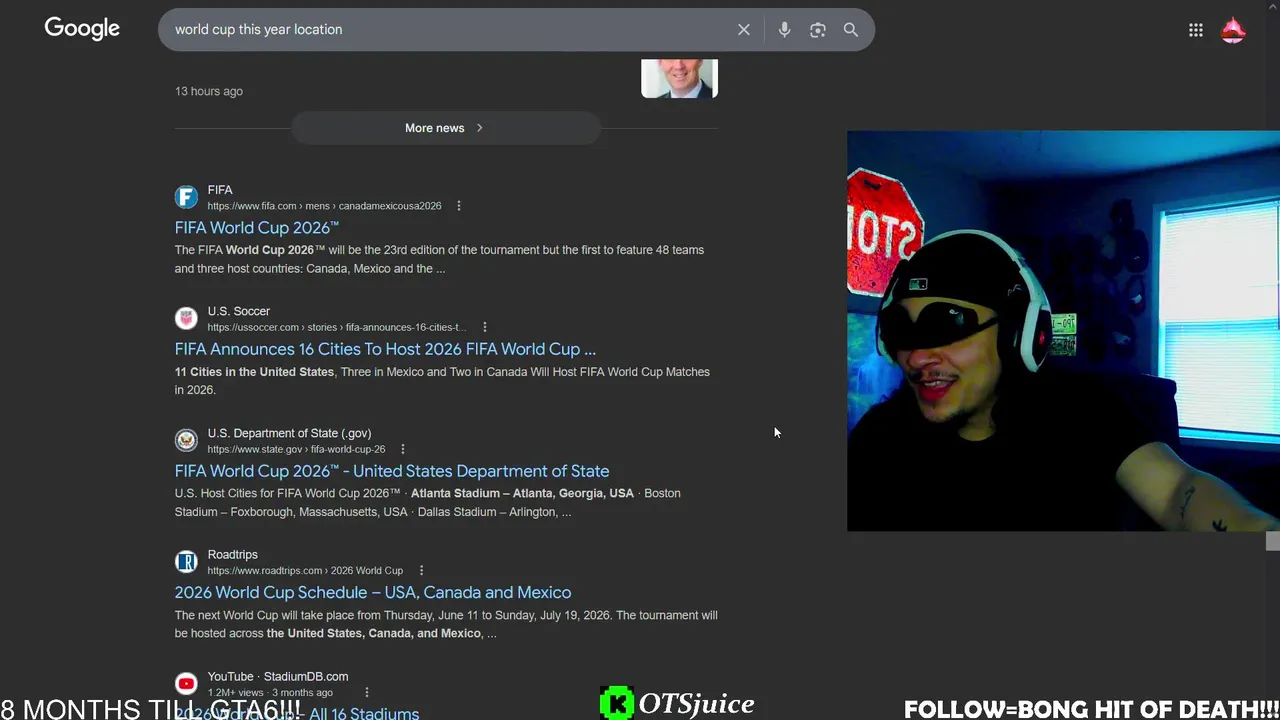Click the ussoccer.com URL breadcrumb
The height and width of the screenshot is (720, 1280).
pos(337,327)
